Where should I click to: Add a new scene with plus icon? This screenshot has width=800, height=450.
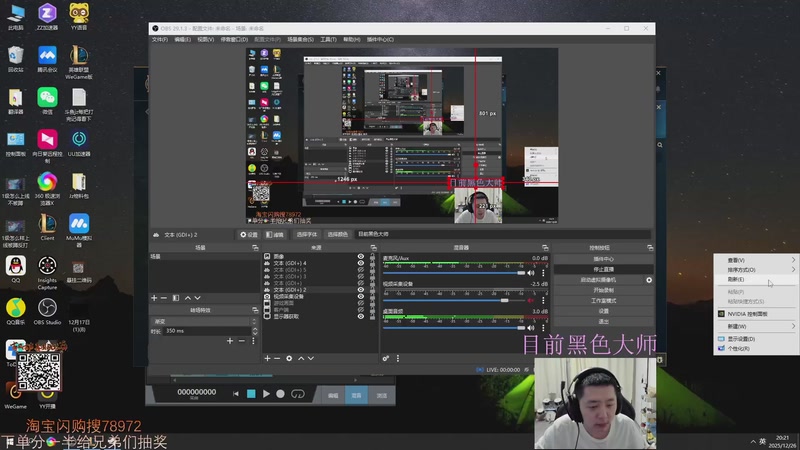(154, 298)
